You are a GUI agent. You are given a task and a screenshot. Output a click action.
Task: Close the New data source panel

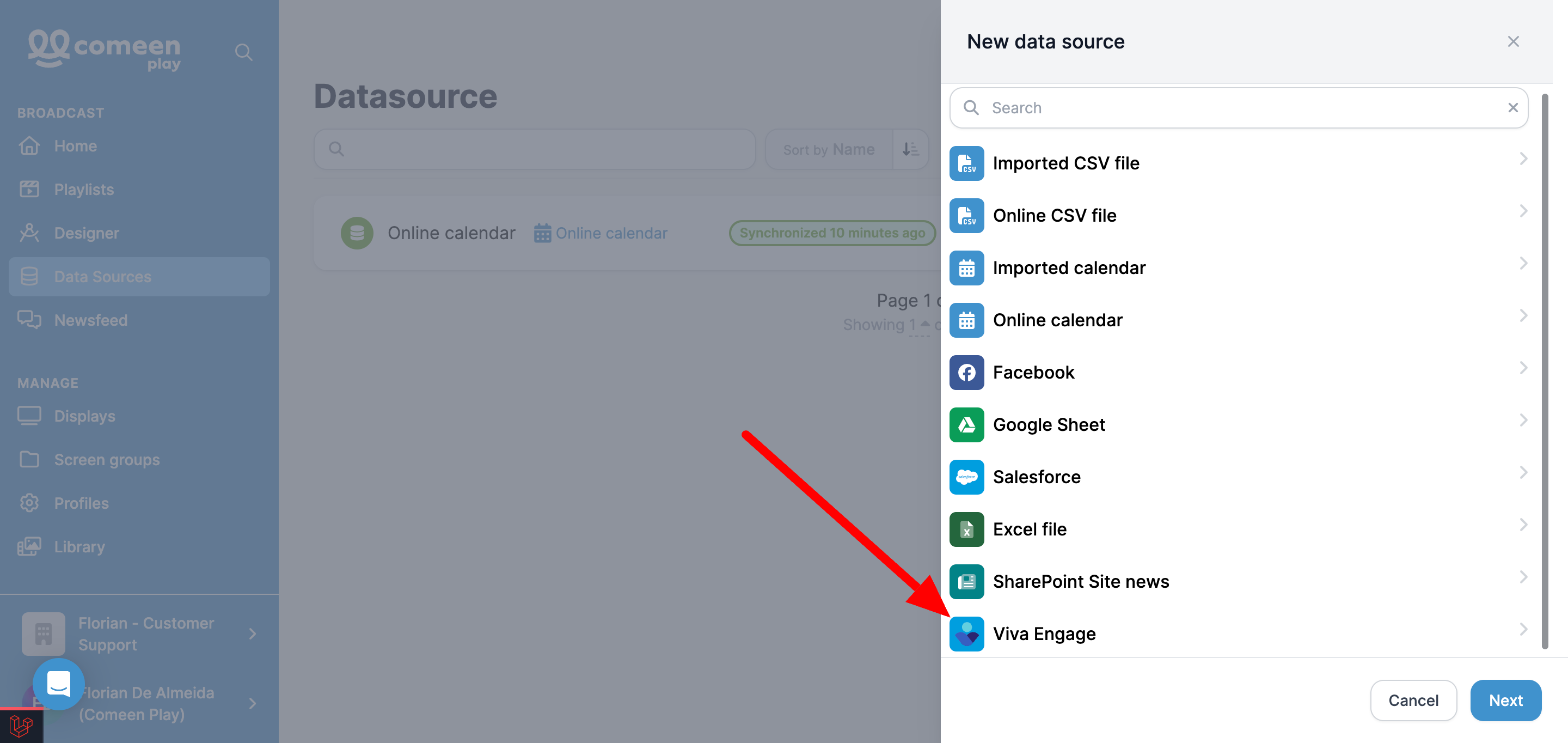click(1513, 41)
